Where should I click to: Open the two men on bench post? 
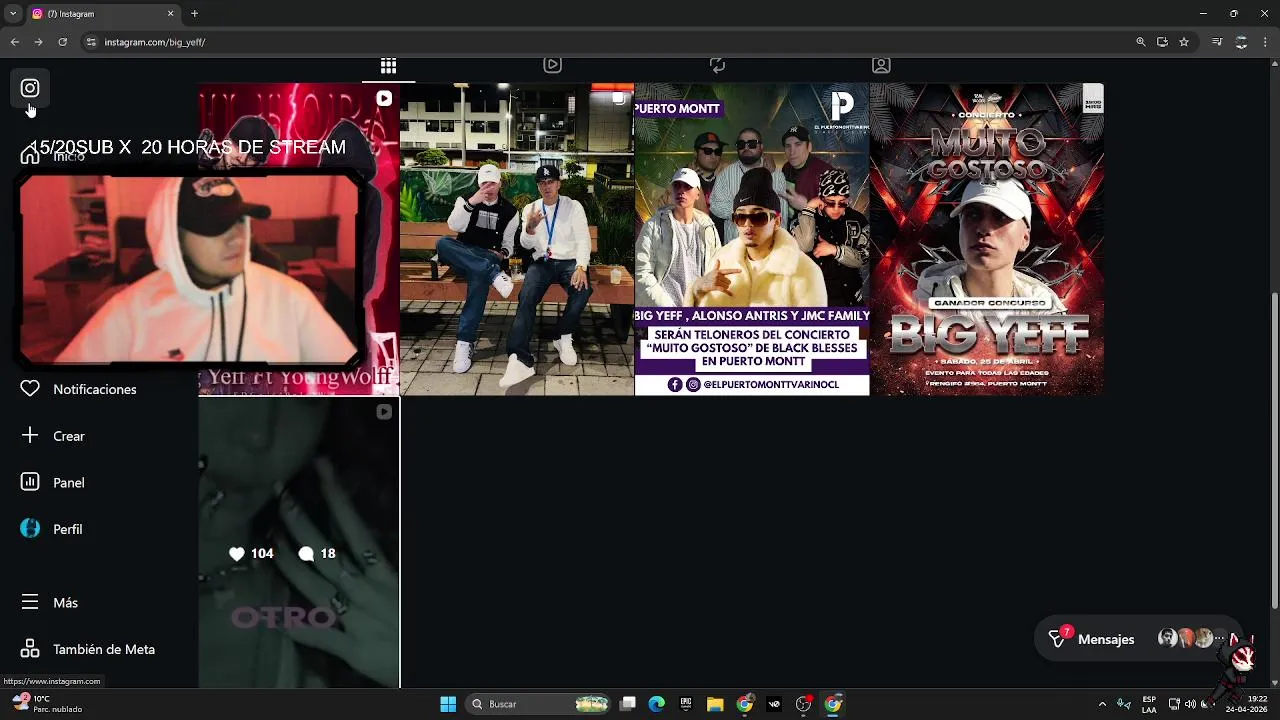pos(517,240)
